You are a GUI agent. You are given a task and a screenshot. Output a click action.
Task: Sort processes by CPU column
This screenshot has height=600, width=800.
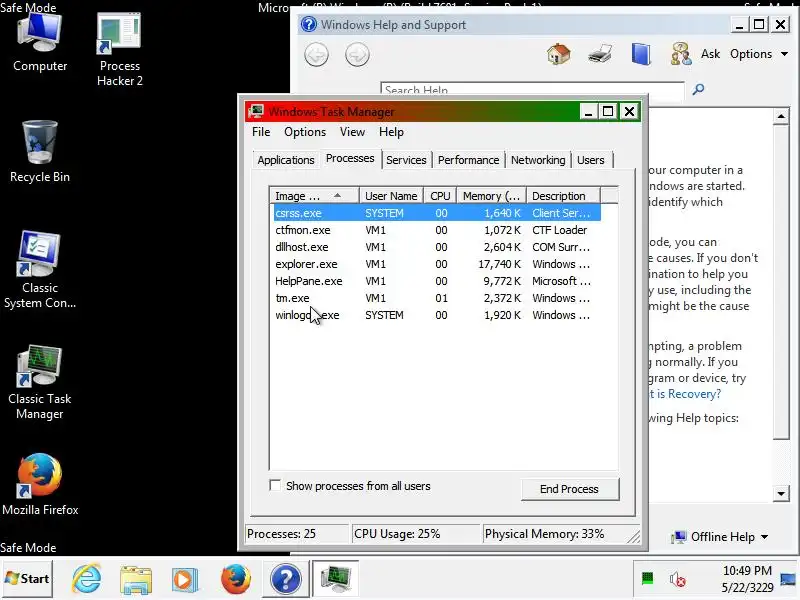click(440, 196)
